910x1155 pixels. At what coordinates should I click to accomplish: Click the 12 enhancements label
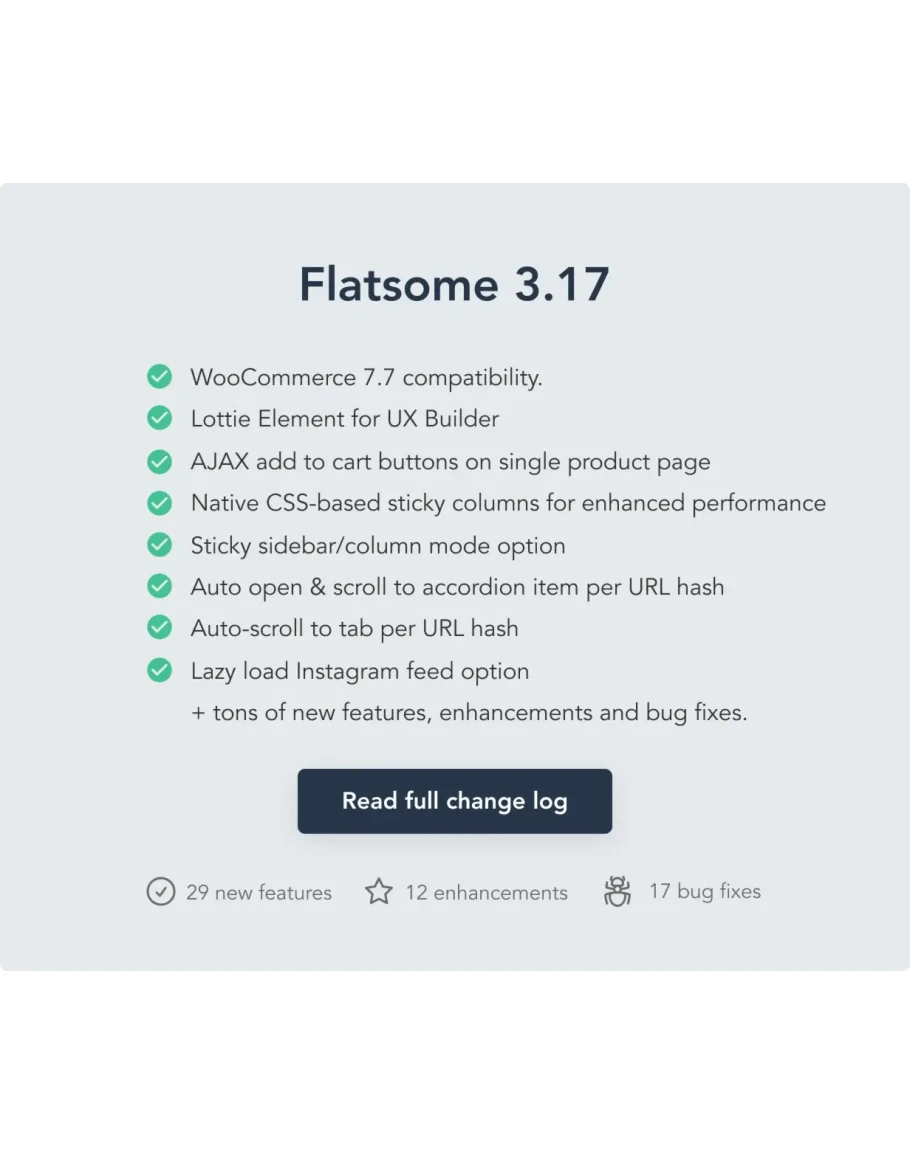coord(486,892)
